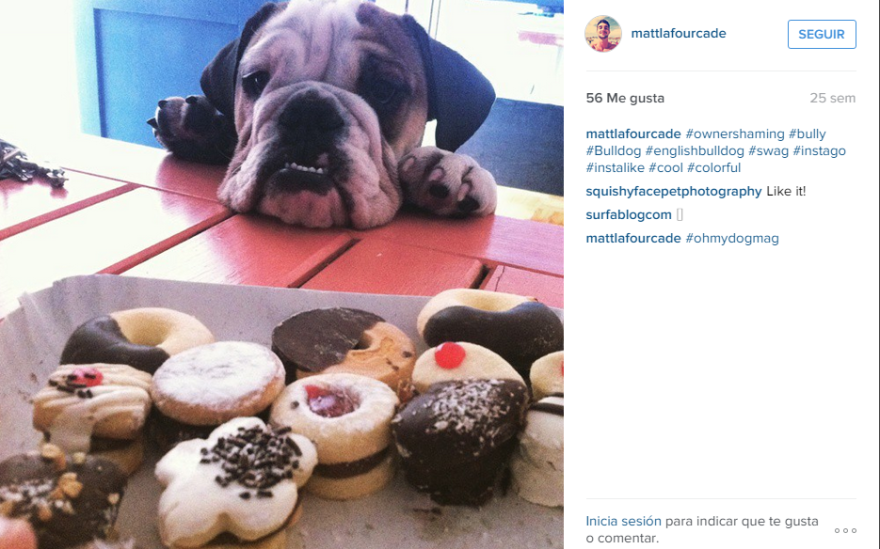880x549 pixels.
Task: Open the #Bulldog hashtag
Action: click(x=613, y=151)
